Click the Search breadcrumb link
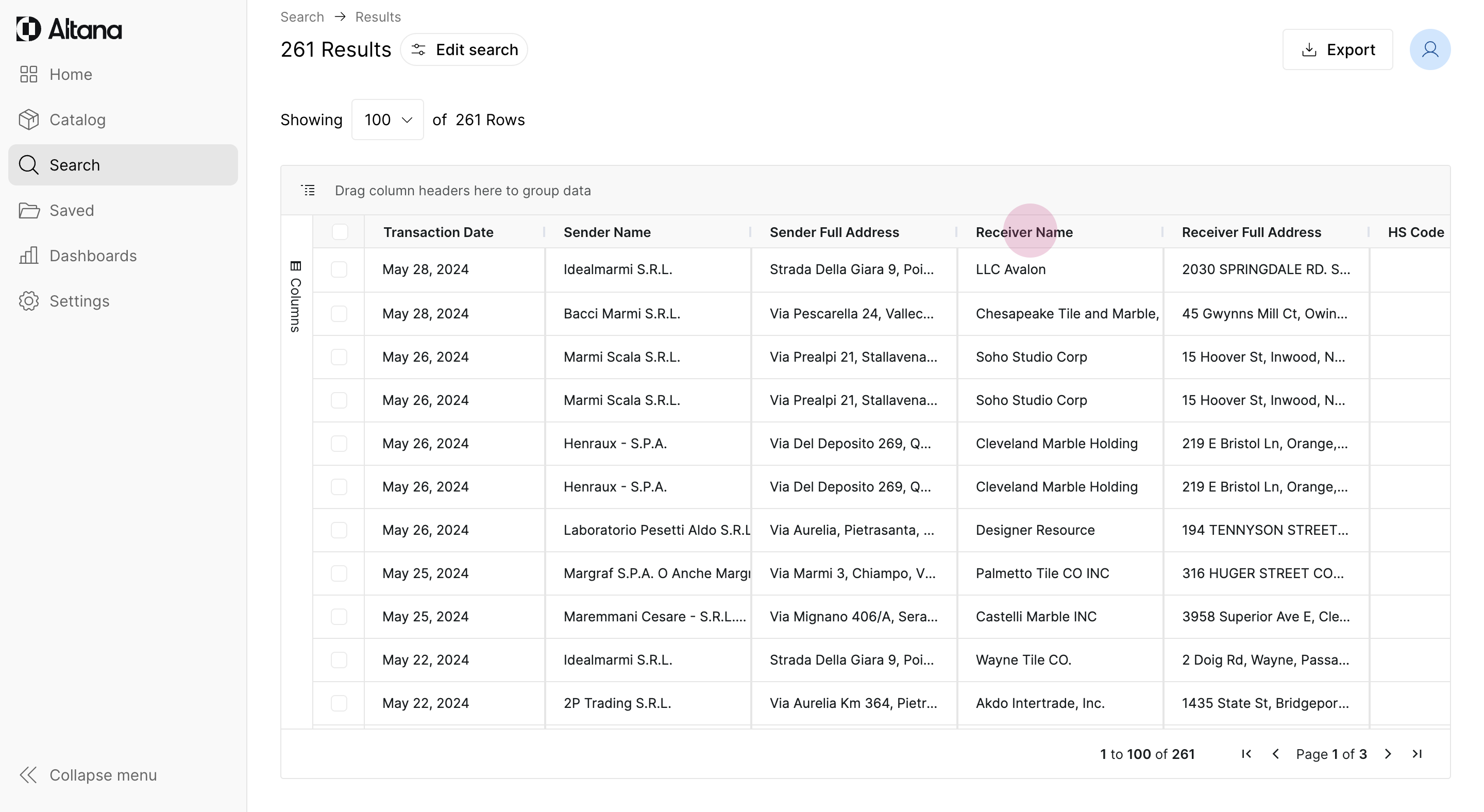The height and width of the screenshot is (812, 1484). pos(302,16)
